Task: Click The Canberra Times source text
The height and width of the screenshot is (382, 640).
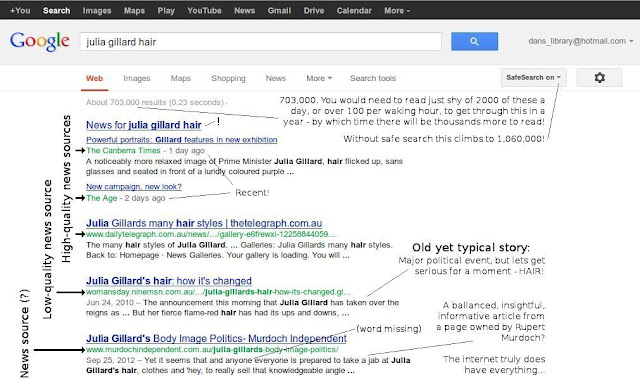Action: click(123, 151)
